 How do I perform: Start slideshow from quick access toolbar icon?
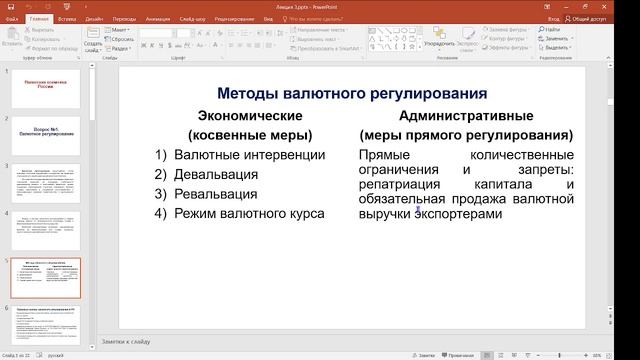tap(67, 7)
